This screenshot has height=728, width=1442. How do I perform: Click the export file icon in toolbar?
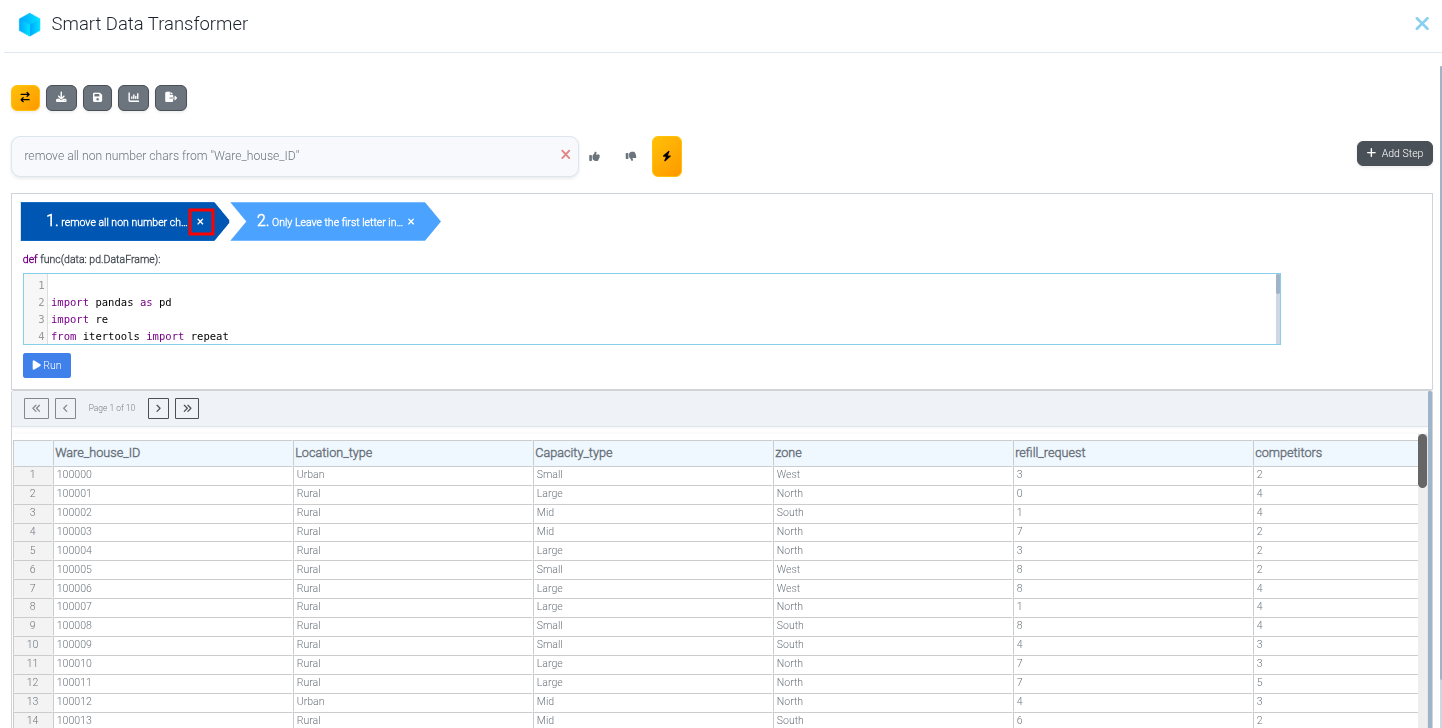point(170,98)
